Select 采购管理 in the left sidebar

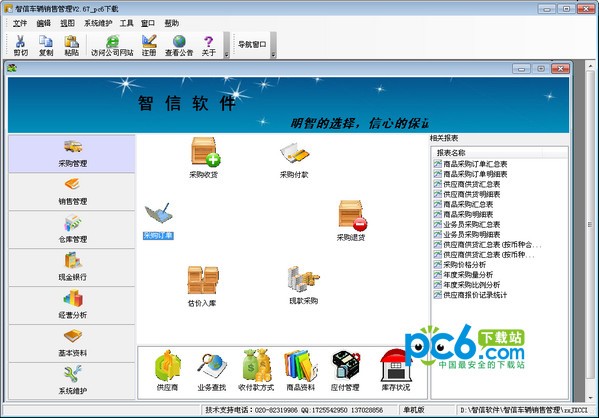pos(72,154)
